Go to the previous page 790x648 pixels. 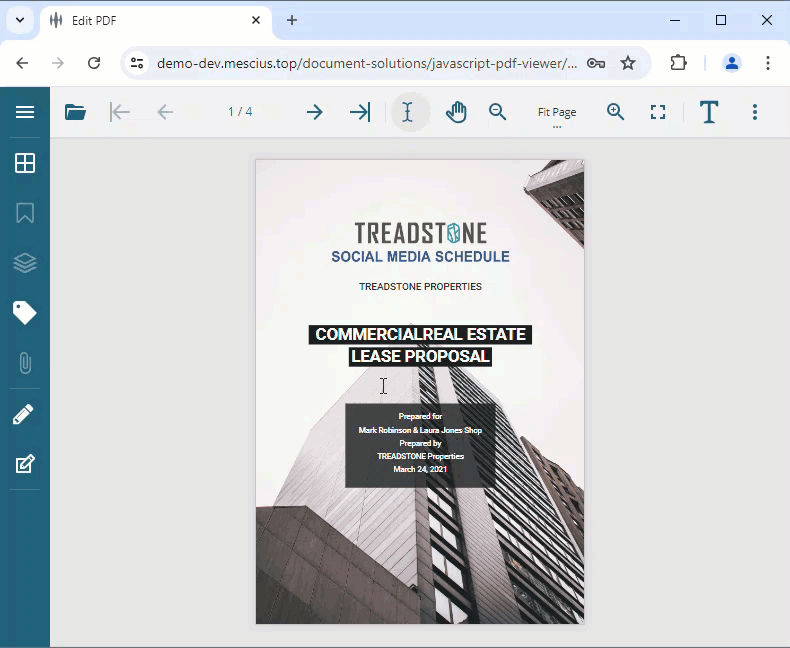(x=165, y=112)
